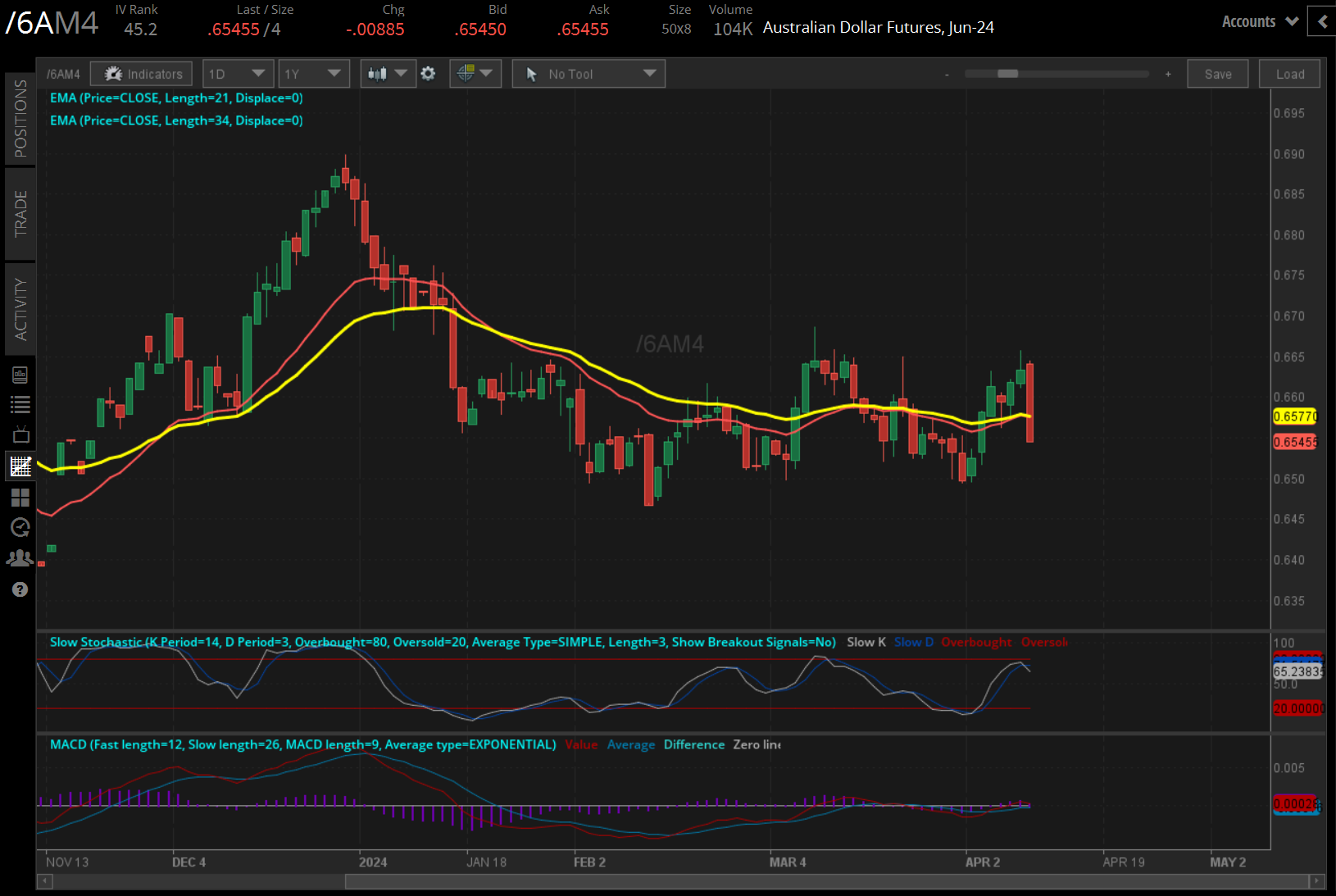The image size is (1336, 896).
Task: Switch to the Positions tab
Action: [x=20, y=119]
